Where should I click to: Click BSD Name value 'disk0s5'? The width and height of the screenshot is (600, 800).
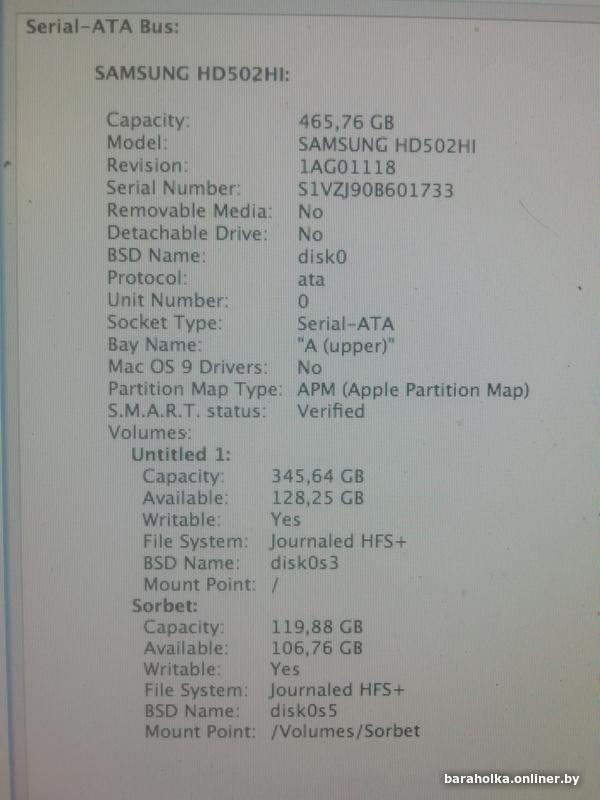(303, 711)
